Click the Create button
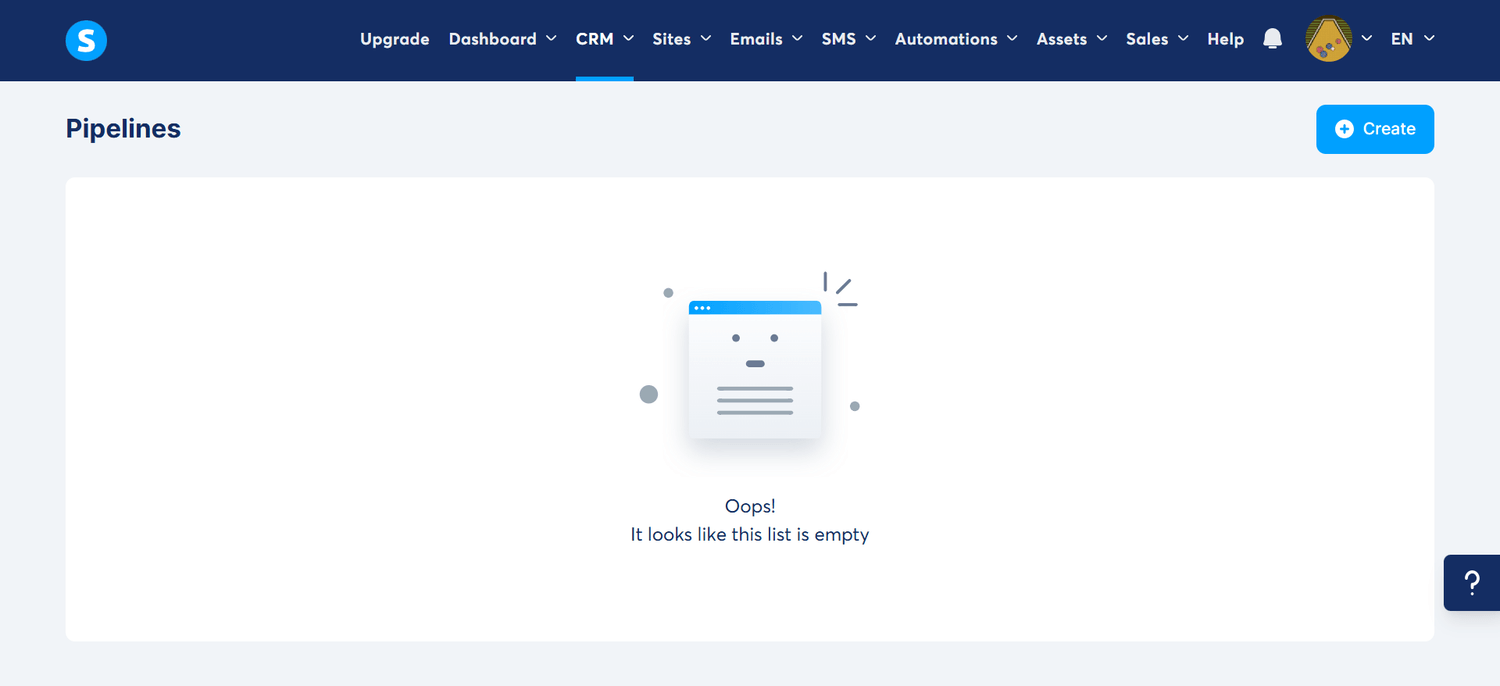This screenshot has width=1500, height=686. click(1375, 129)
